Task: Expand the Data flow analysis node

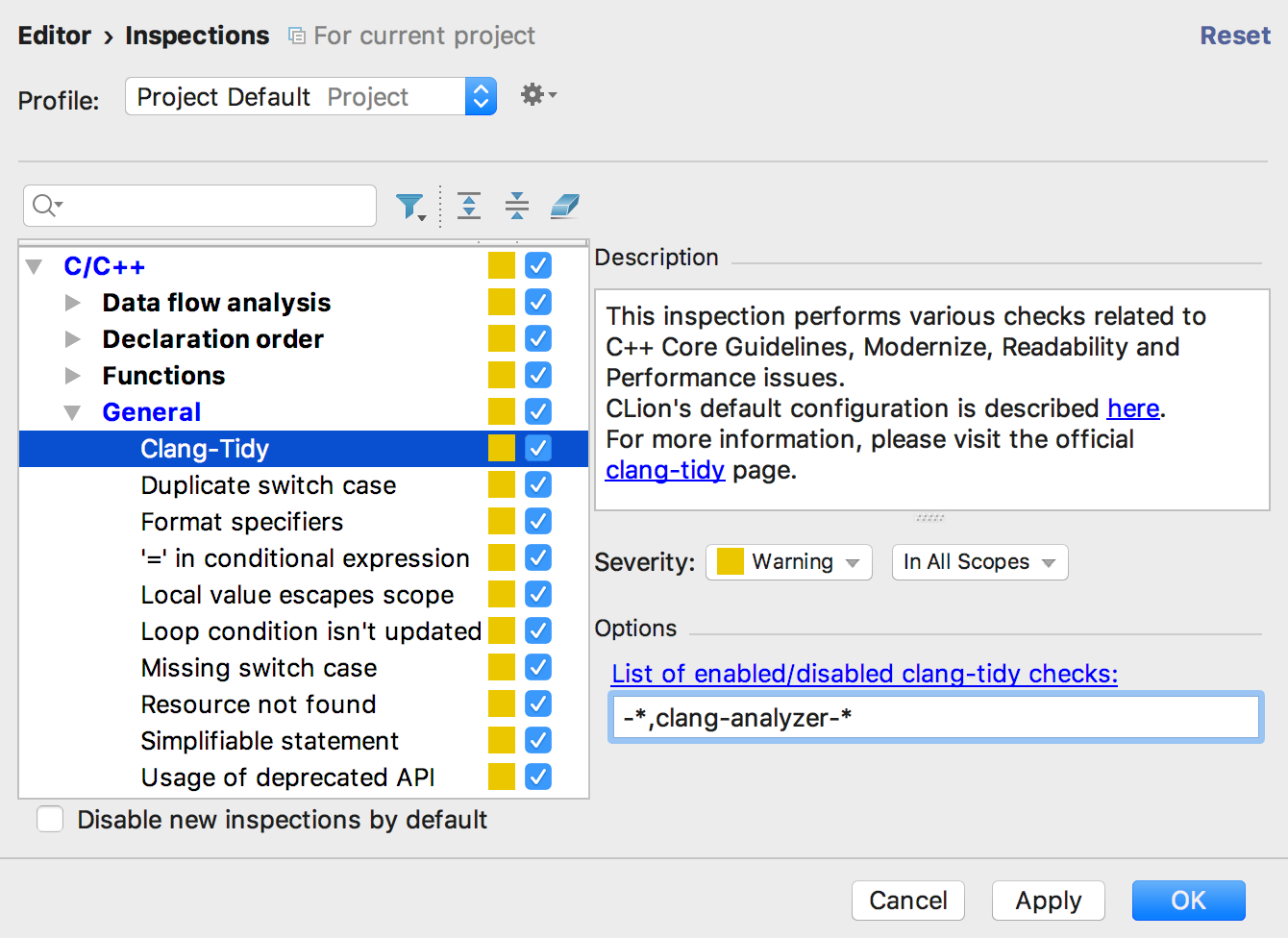Action: pos(72,303)
